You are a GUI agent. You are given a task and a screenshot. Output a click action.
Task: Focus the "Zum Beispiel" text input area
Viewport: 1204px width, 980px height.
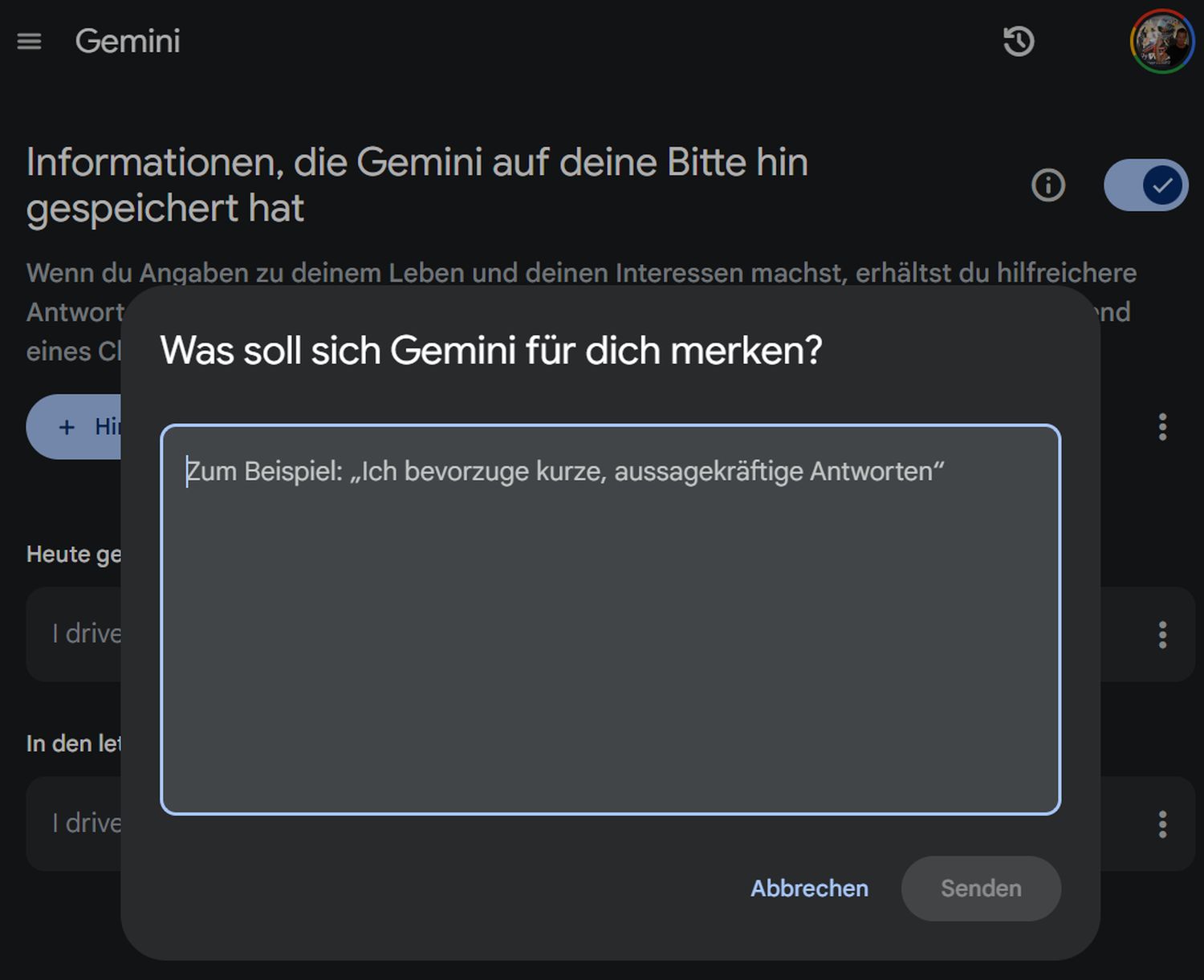pyautogui.click(x=610, y=620)
